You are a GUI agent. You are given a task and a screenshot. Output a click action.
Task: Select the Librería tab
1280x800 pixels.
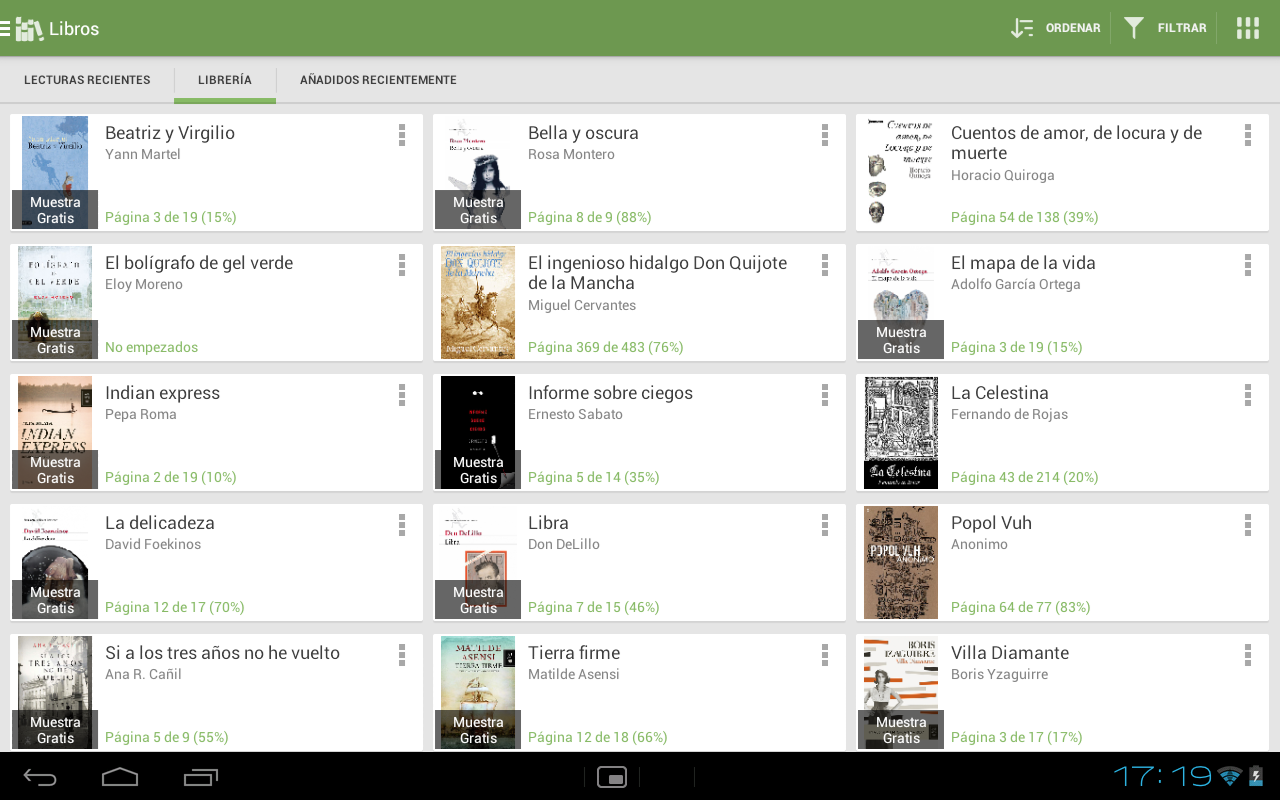225,80
